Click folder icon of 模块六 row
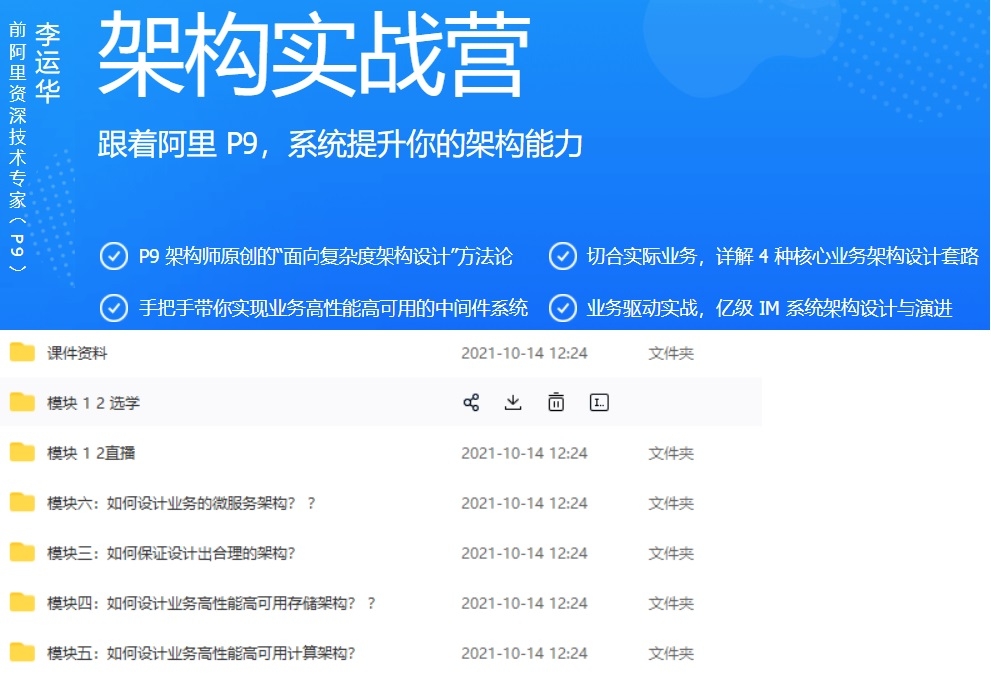Viewport: 991px width, 674px height. pos(22,502)
